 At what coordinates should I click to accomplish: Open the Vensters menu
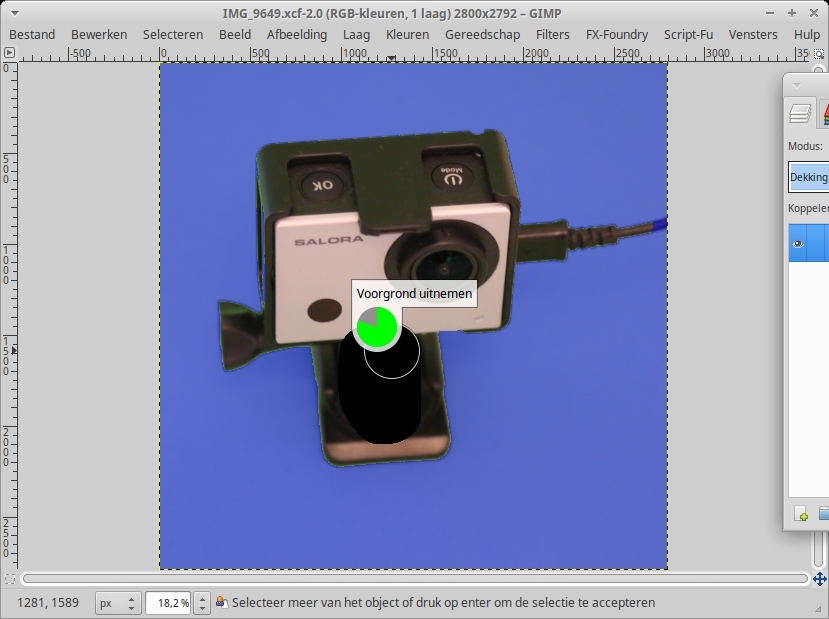pos(753,34)
